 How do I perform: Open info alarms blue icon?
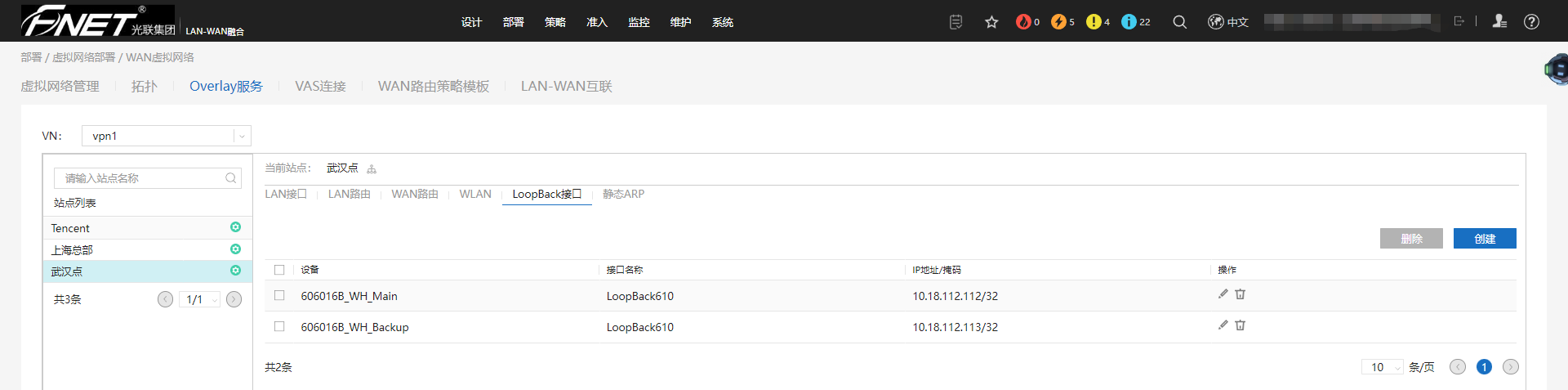tap(1129, 22)
